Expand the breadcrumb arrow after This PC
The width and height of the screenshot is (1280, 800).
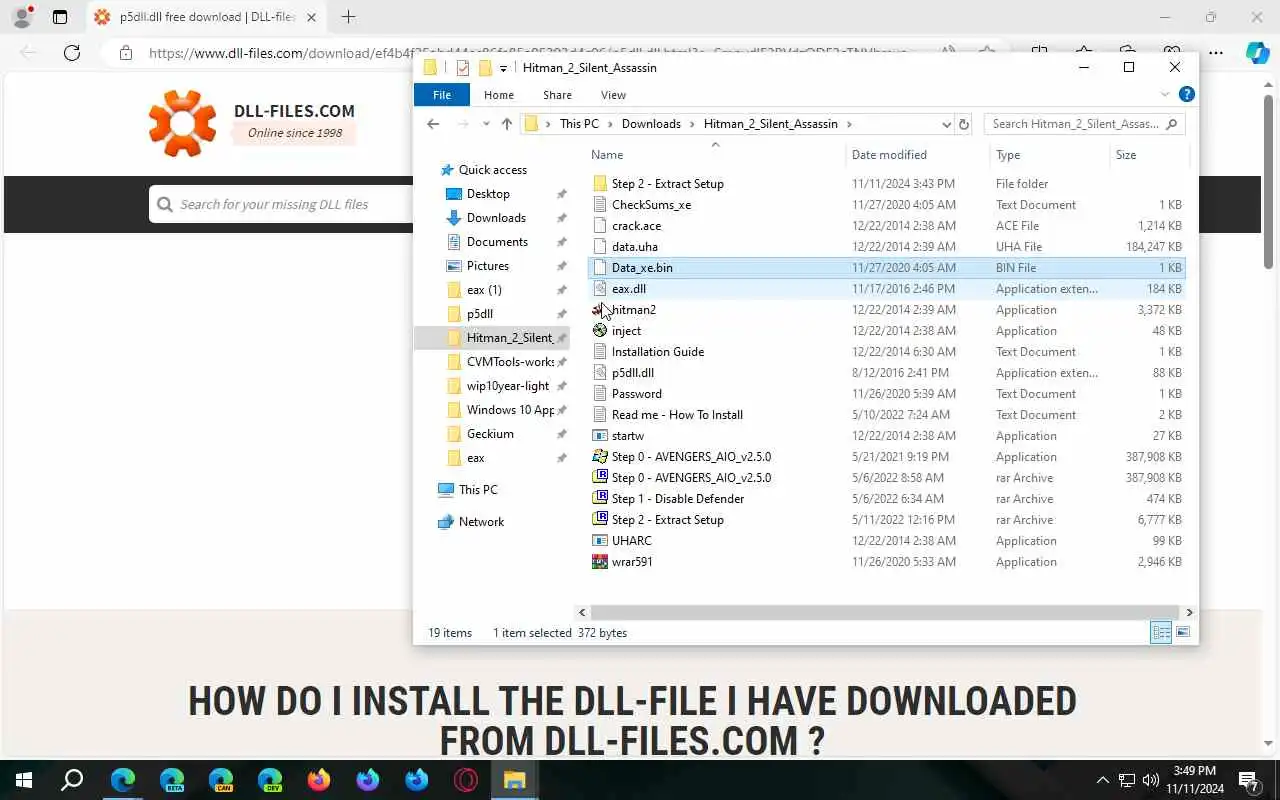610,124
